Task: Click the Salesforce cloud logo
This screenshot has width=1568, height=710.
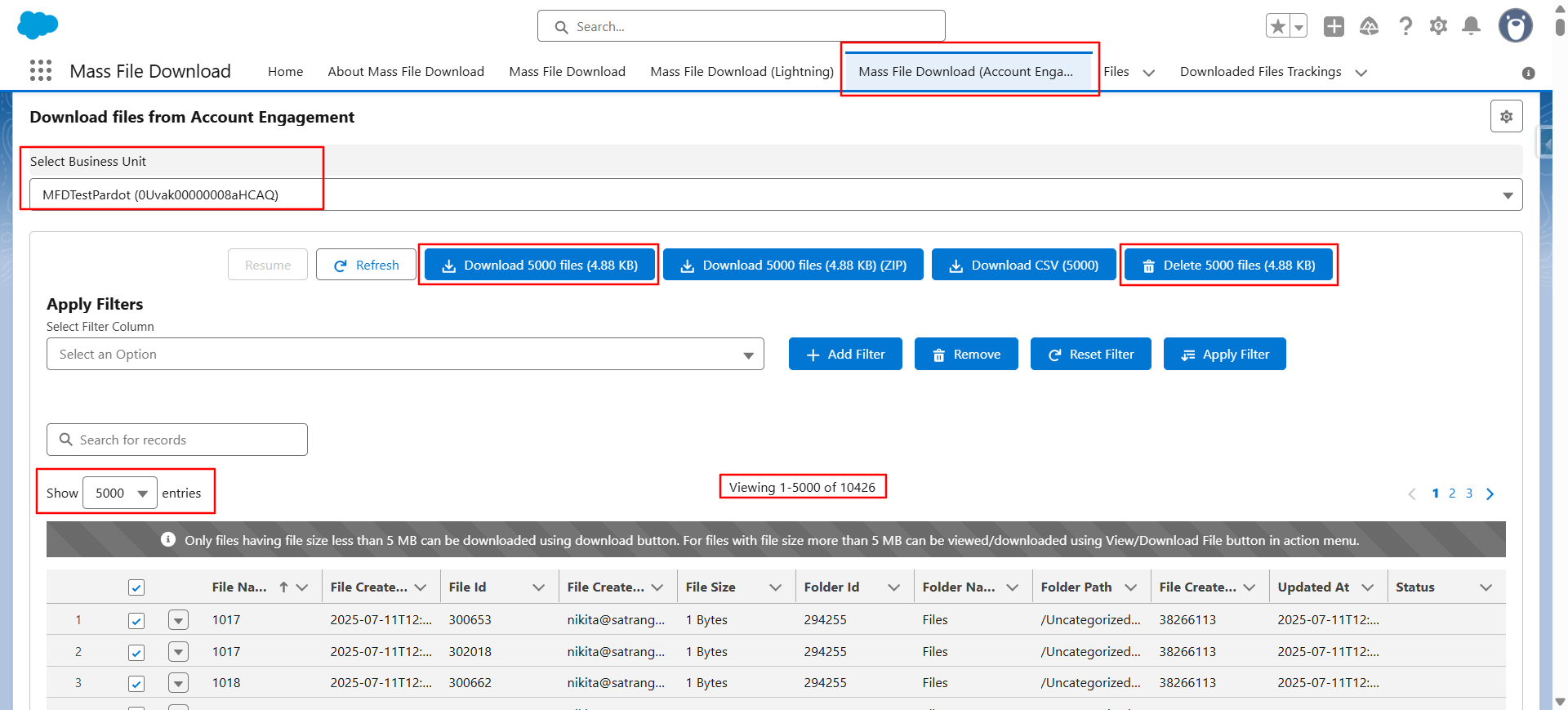Action: (x=38, y=25)
